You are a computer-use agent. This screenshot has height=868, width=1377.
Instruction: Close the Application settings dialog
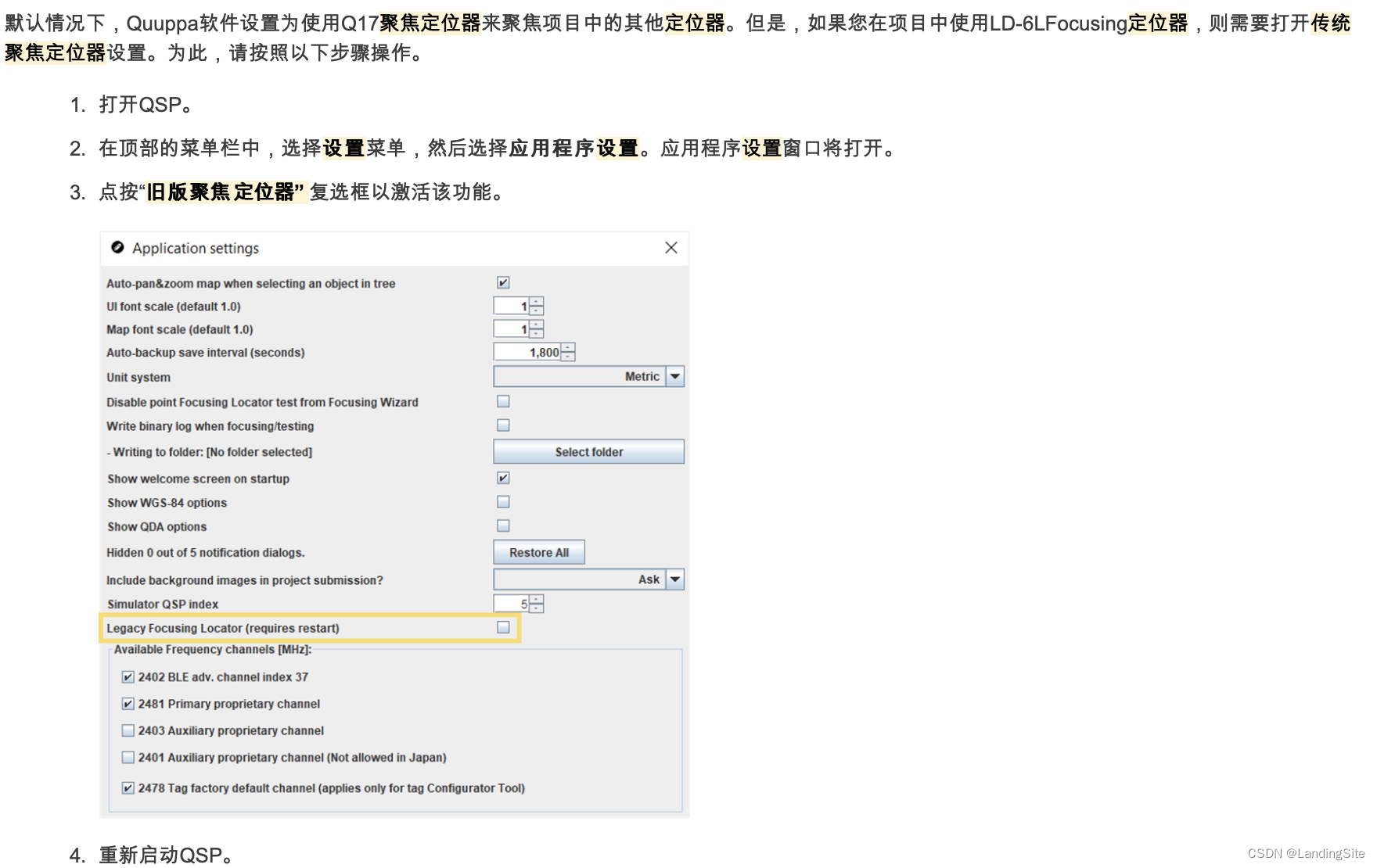tap(671, 247)
